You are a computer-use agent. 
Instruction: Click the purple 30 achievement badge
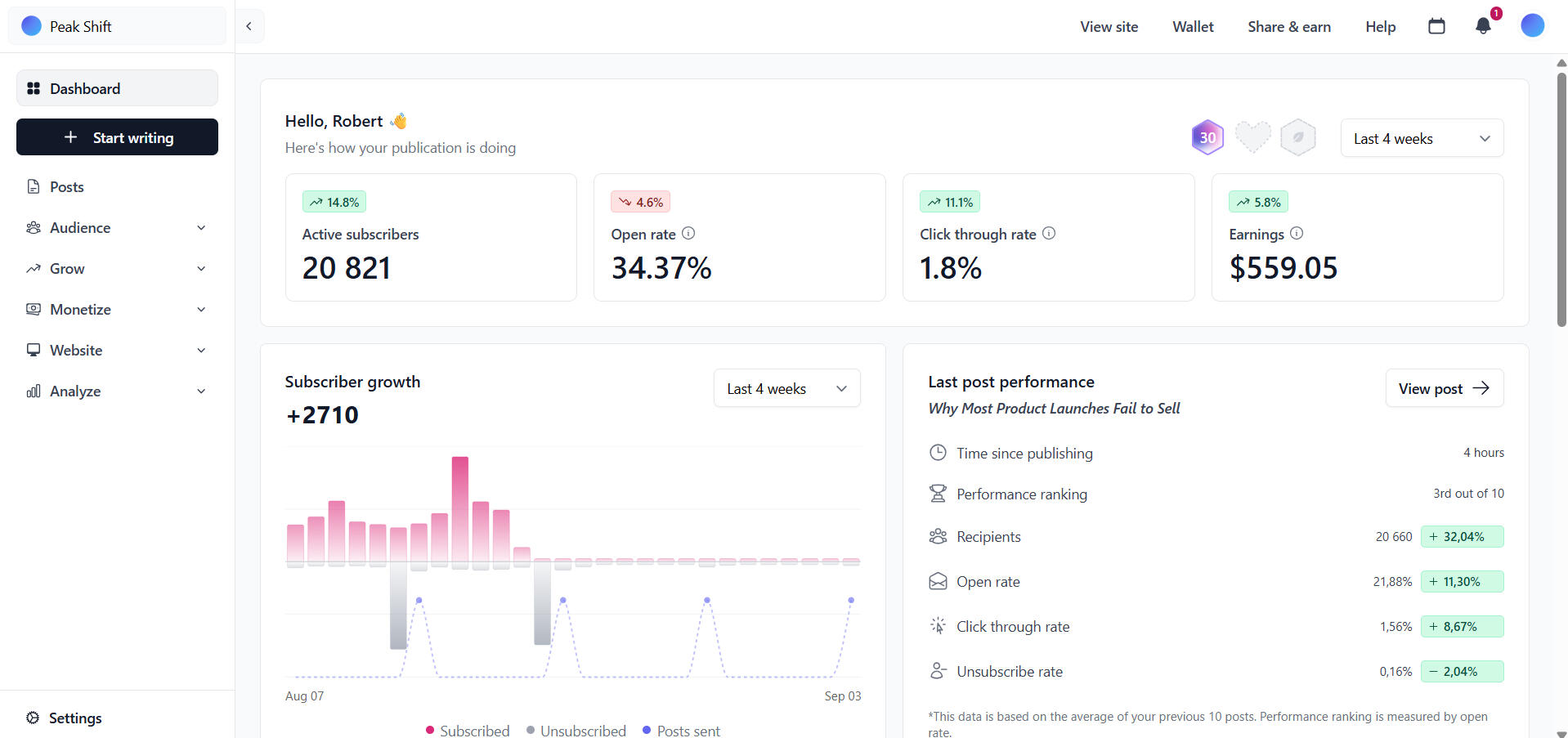1207,137
